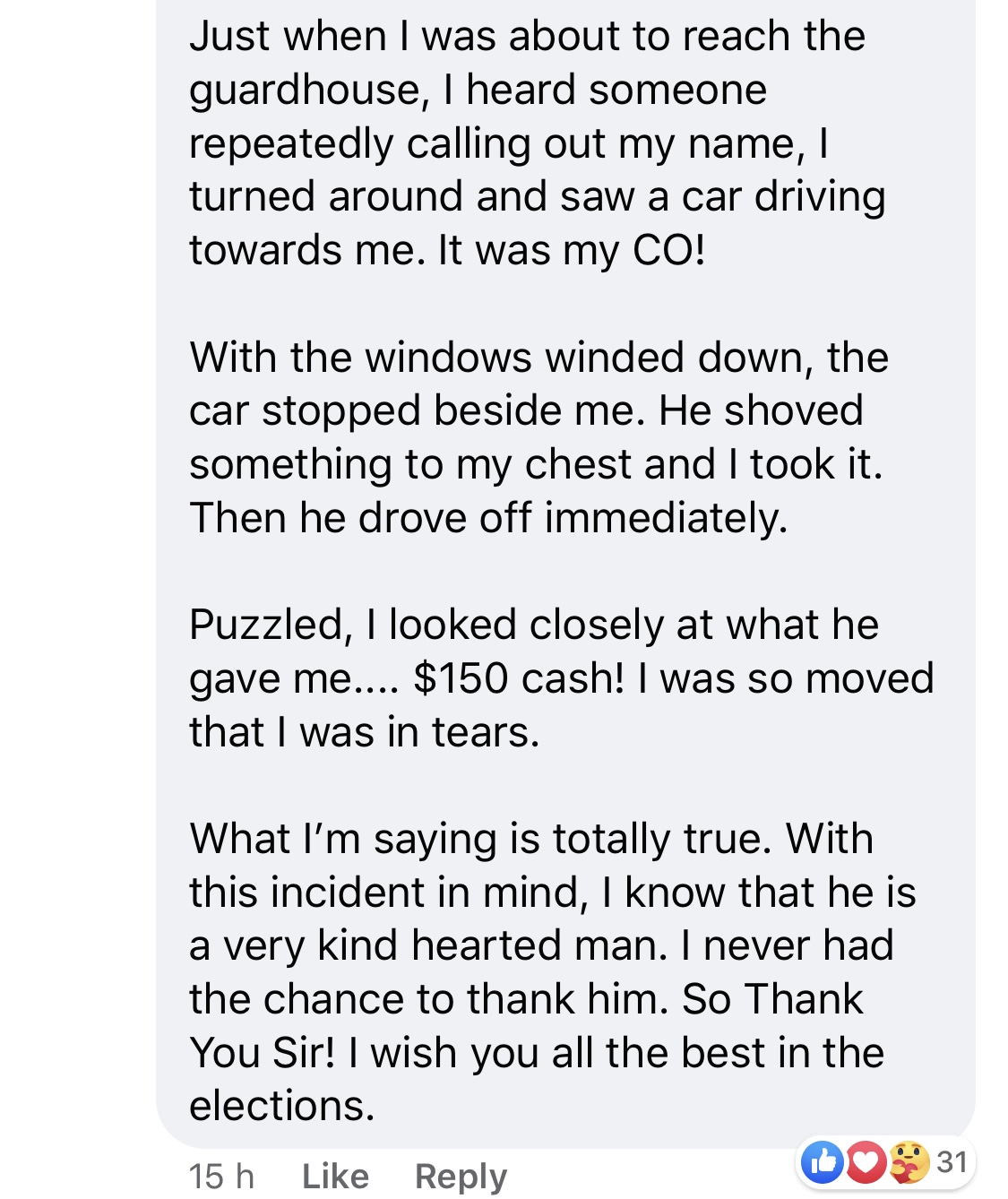
Task: Click the word 'elections.' at the end
Action: [281, 1106]
